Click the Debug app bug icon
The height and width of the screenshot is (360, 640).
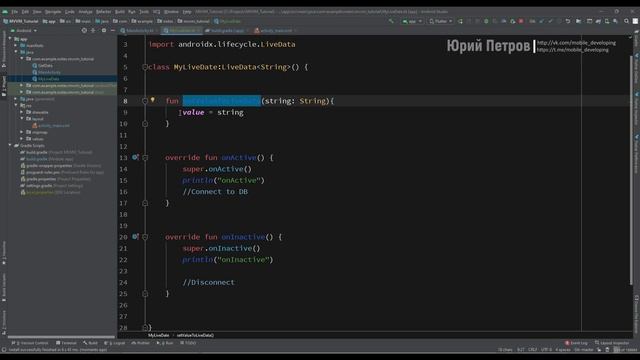point(486,21)
